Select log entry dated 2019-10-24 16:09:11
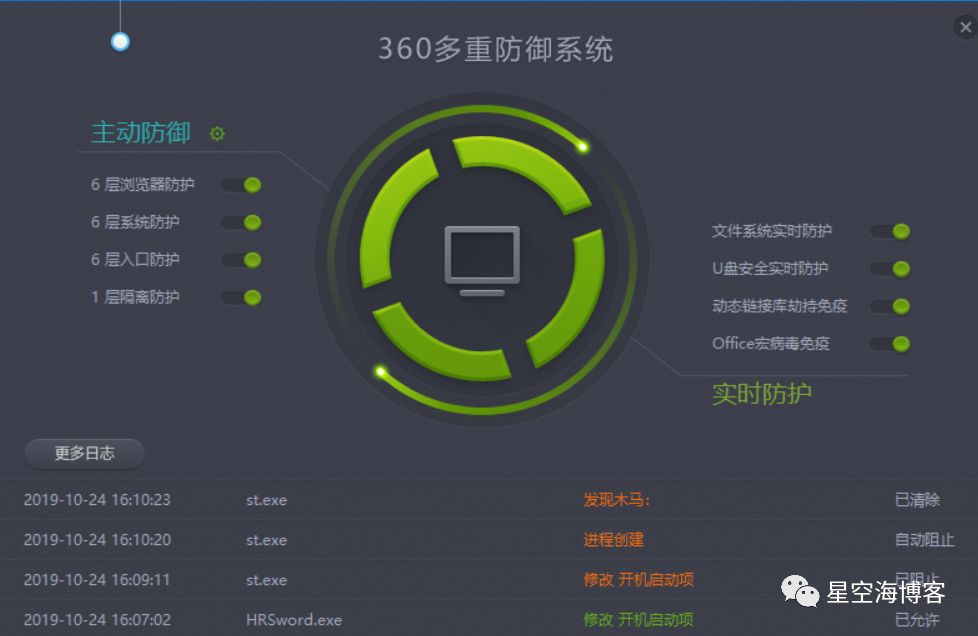Screen dimensions: 978x636 pyautogui.click(x=489, y=580)
